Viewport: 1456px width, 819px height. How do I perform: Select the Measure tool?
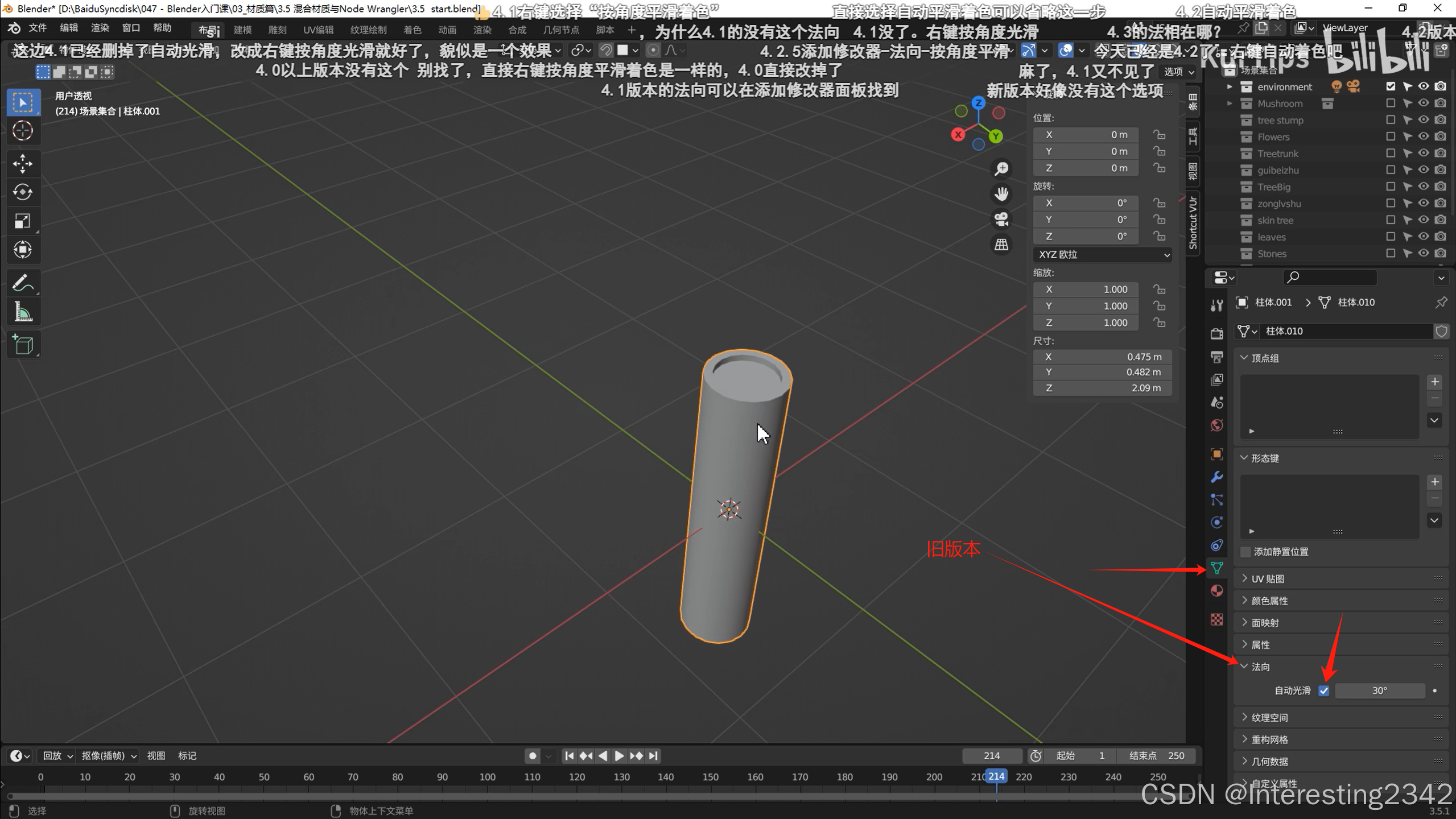[x=23, y=312]
